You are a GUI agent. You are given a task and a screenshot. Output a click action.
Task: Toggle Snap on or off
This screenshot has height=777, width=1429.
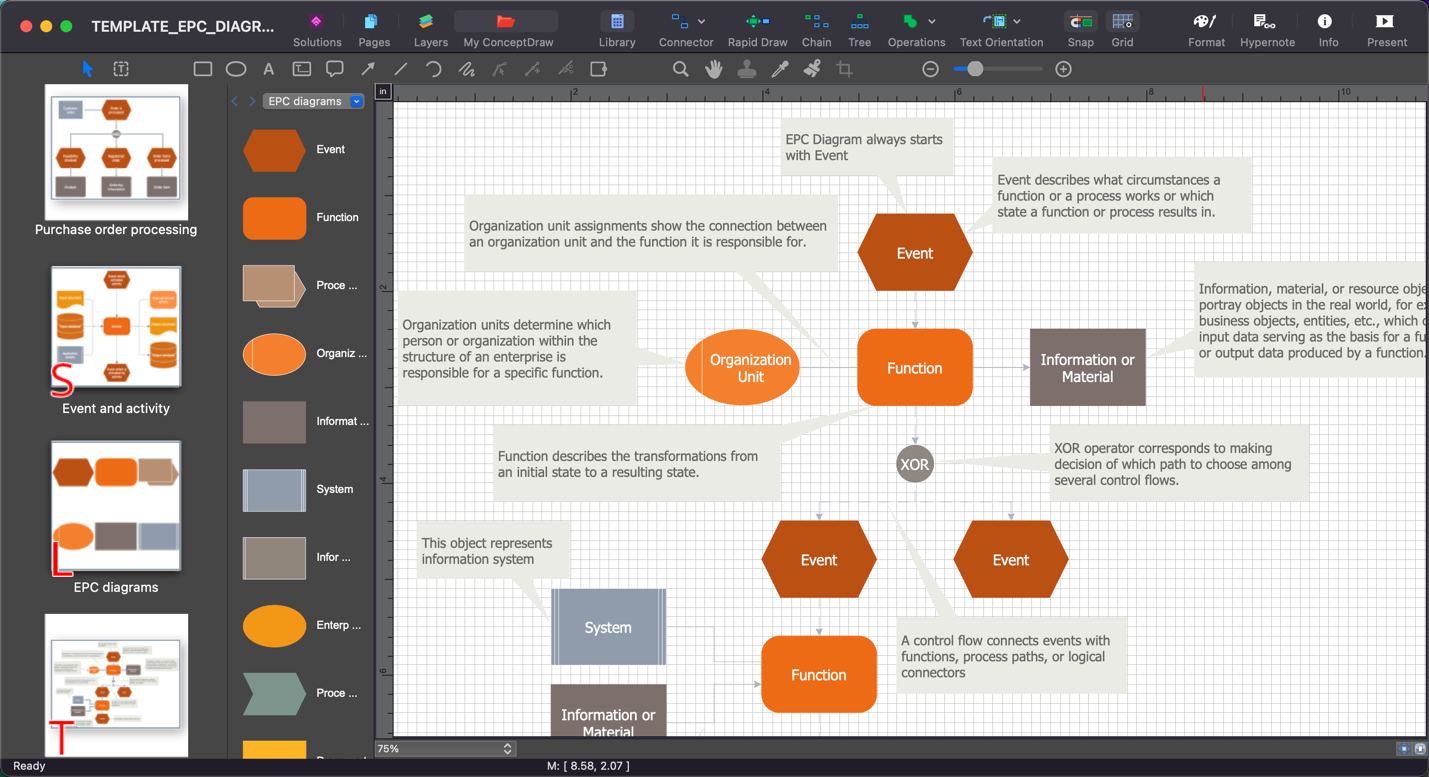click(x=1080, y=29)
